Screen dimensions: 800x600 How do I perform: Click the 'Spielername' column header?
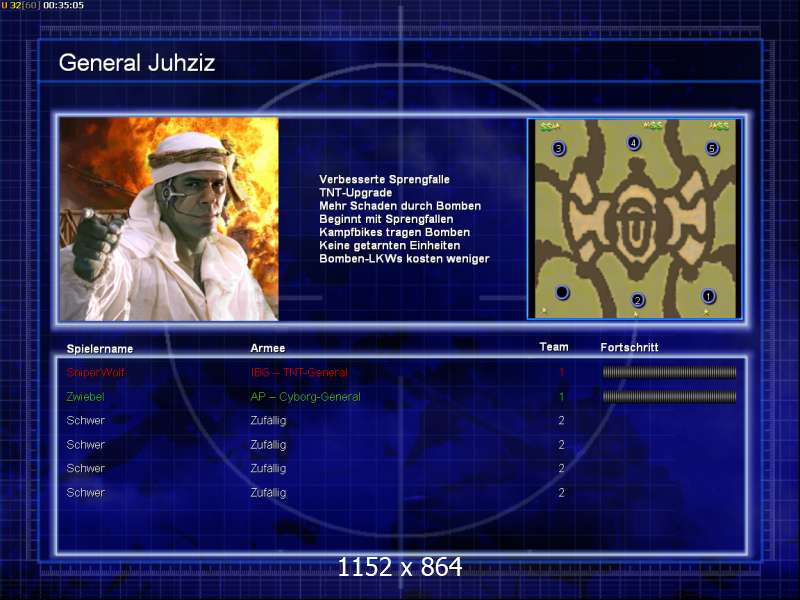(100, 349)
